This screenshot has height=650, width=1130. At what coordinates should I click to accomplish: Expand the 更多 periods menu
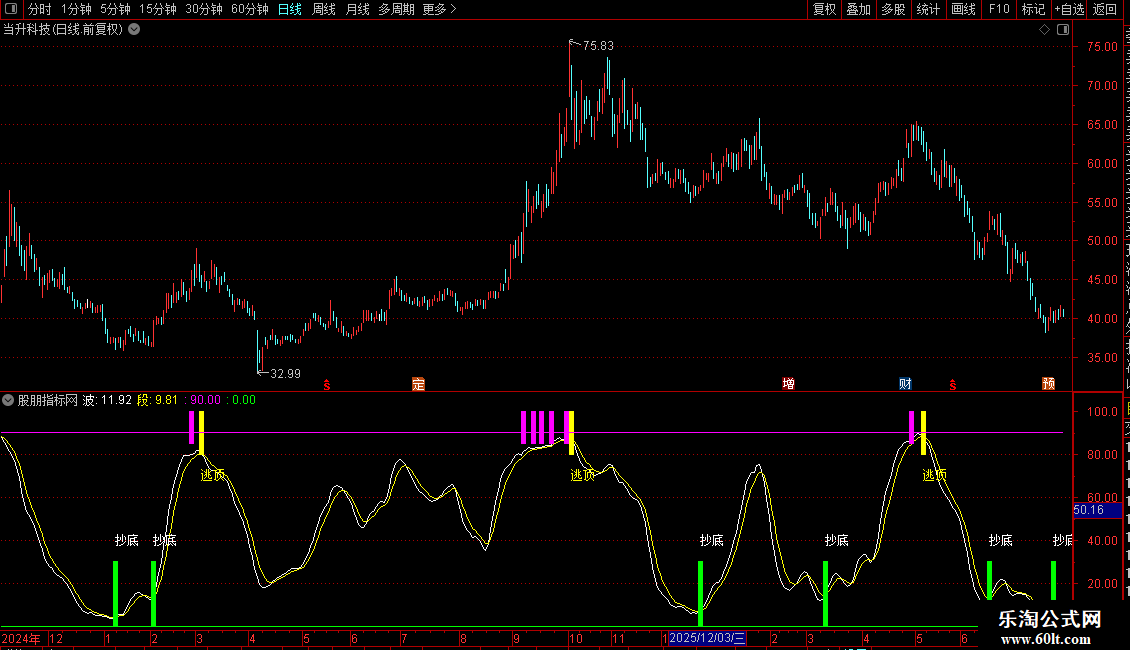(440, 9)
